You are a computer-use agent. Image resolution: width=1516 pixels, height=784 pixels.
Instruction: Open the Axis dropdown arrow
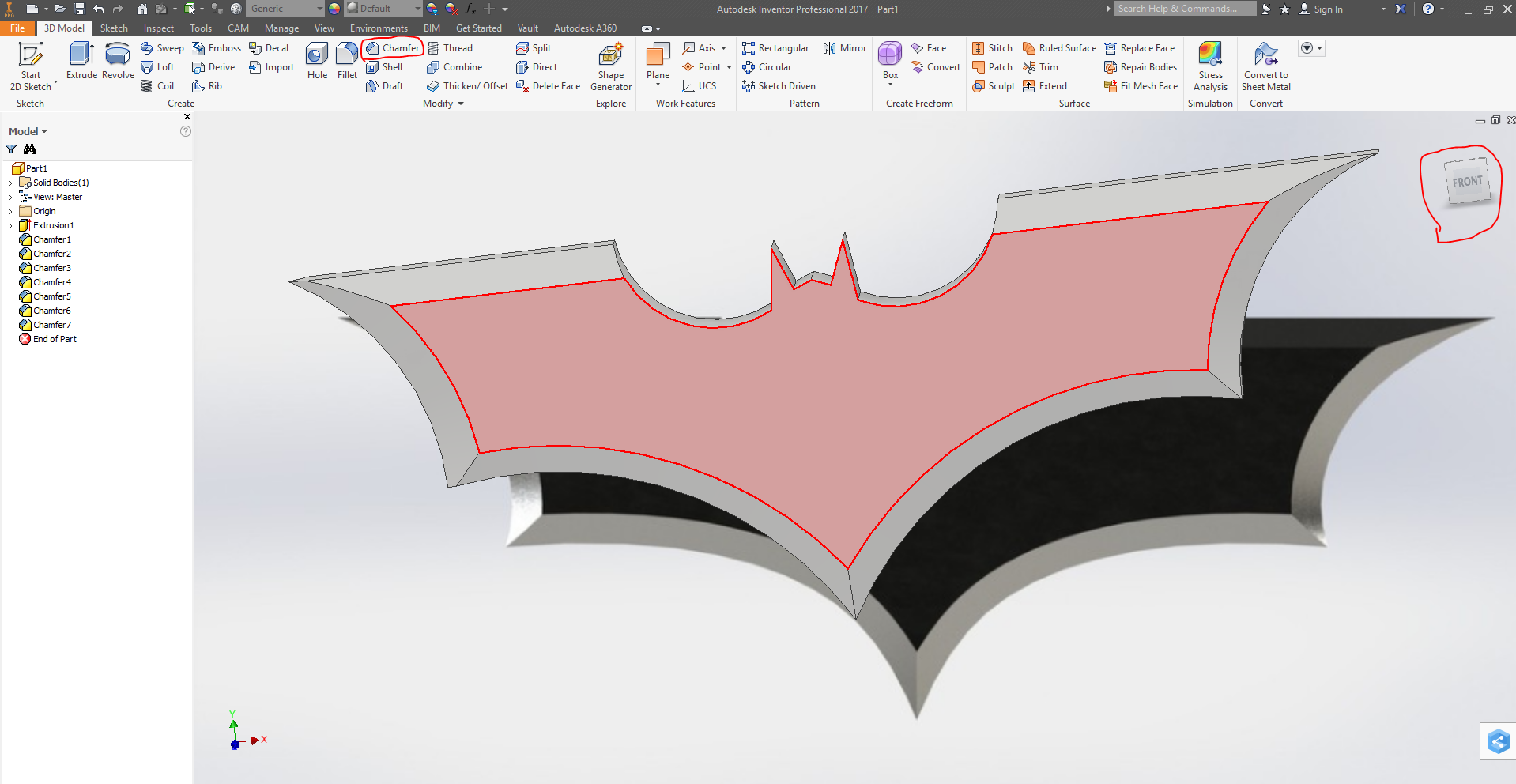723,48
